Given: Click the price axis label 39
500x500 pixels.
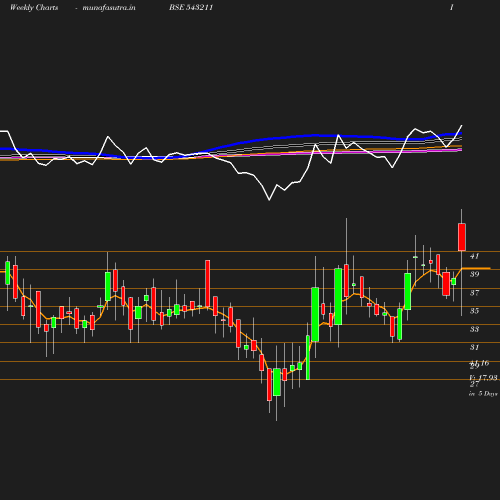Looking at the screenshot, I should 474,274.
